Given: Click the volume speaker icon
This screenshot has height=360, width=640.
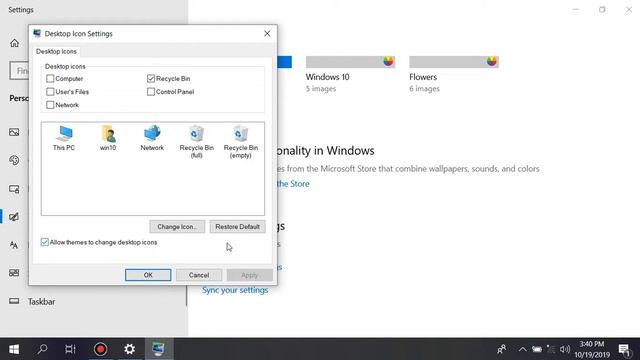Looking at the screenshot, I should 565,349.
